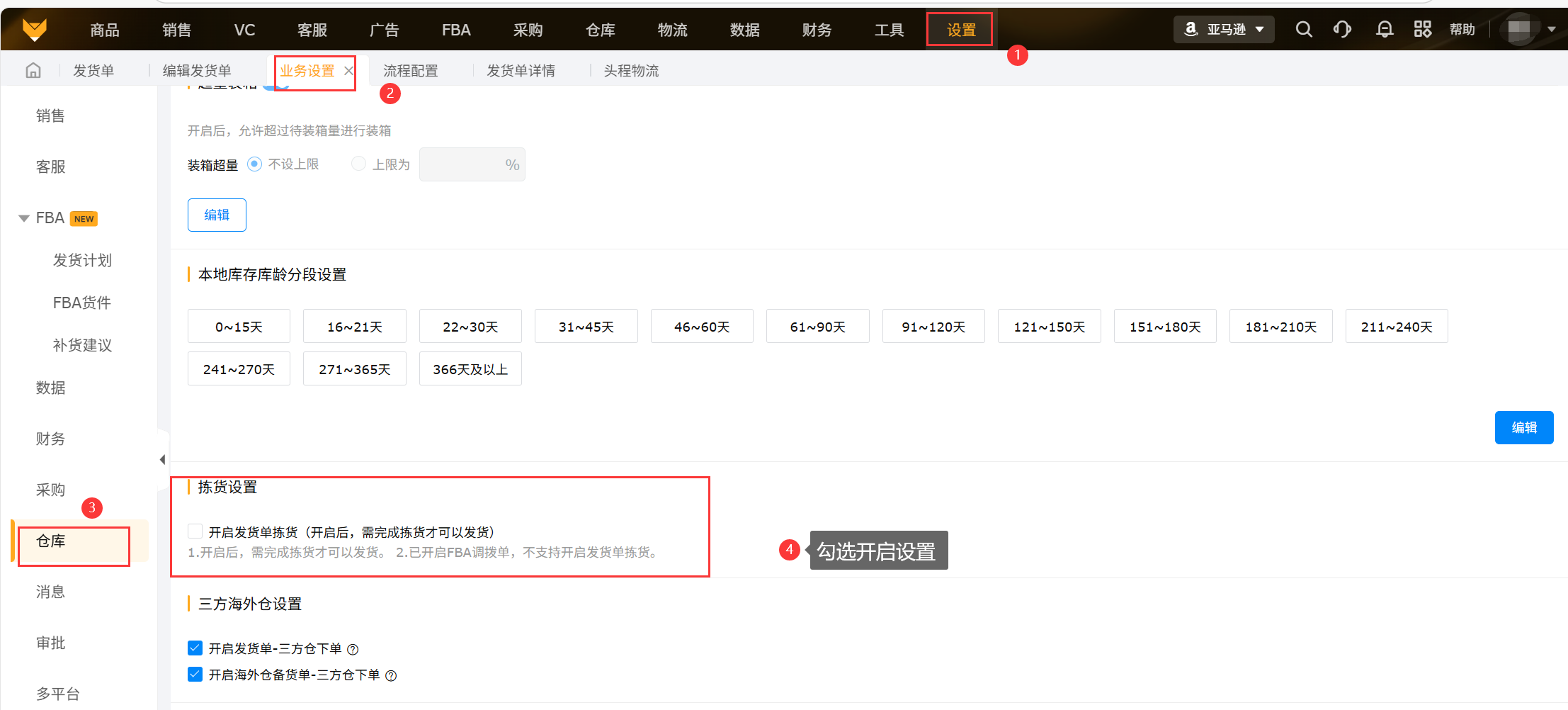Click the 61~90天 age segment
Screen dimensions: 1568x710
818,326
